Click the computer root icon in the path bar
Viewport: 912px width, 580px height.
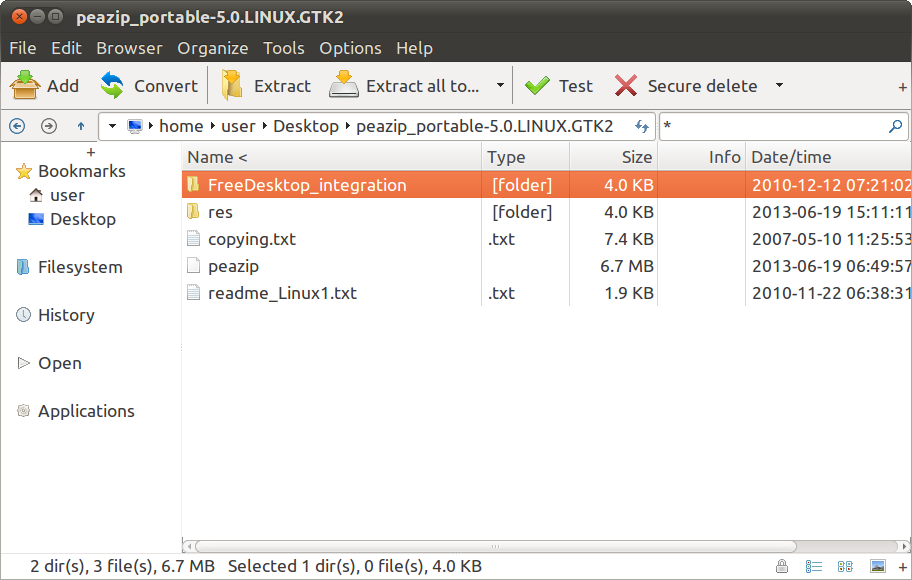pos(135,126)
